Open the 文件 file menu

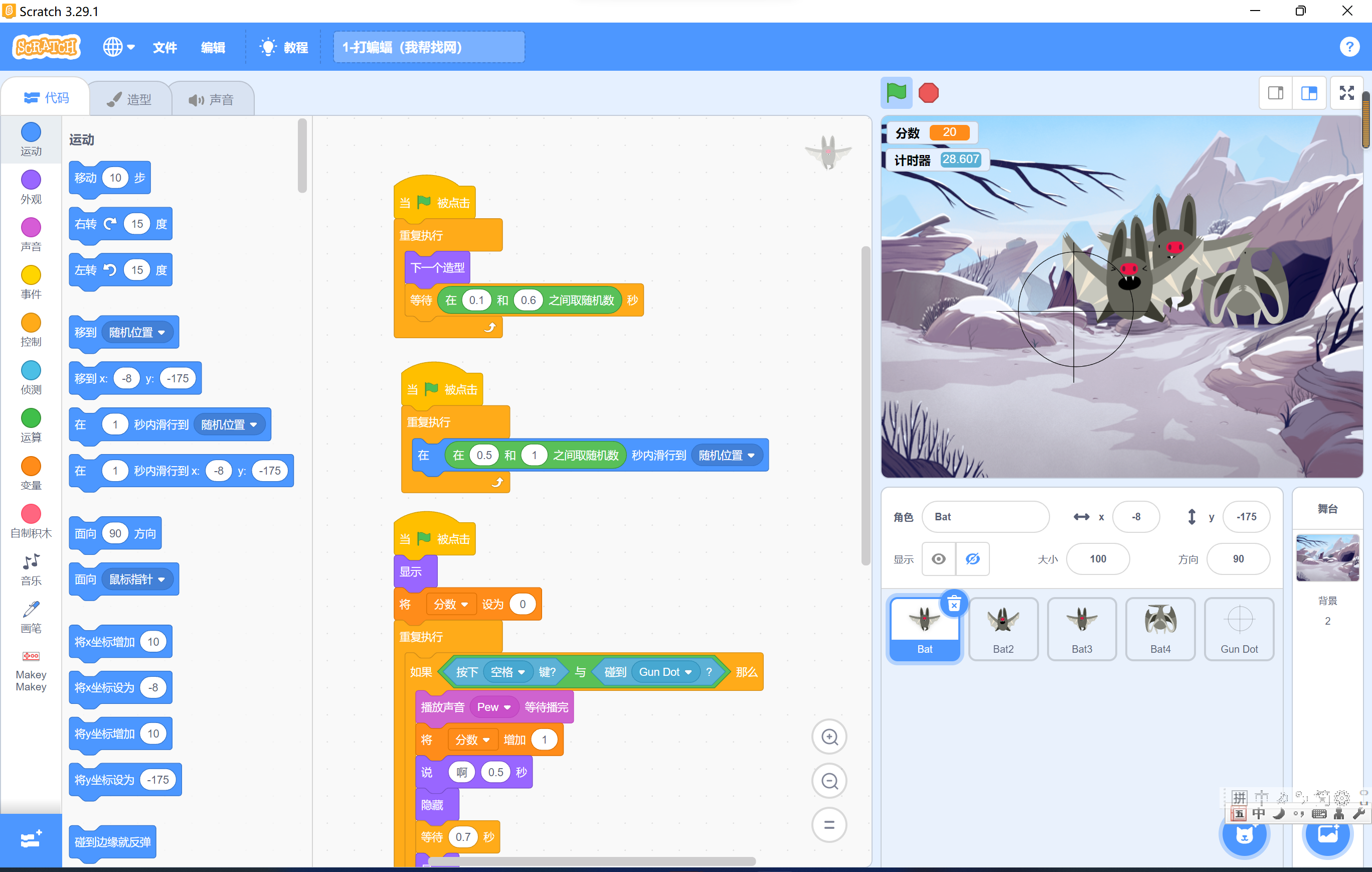click(x=164, y=47)
